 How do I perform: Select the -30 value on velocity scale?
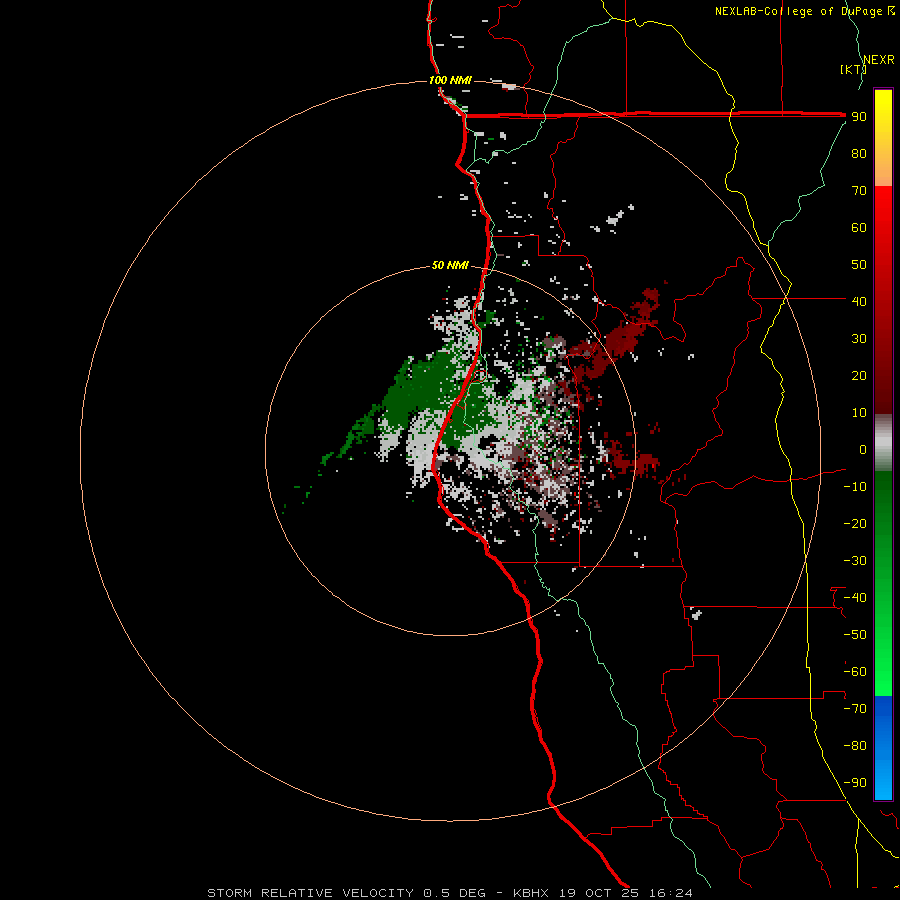pos(855,561)
